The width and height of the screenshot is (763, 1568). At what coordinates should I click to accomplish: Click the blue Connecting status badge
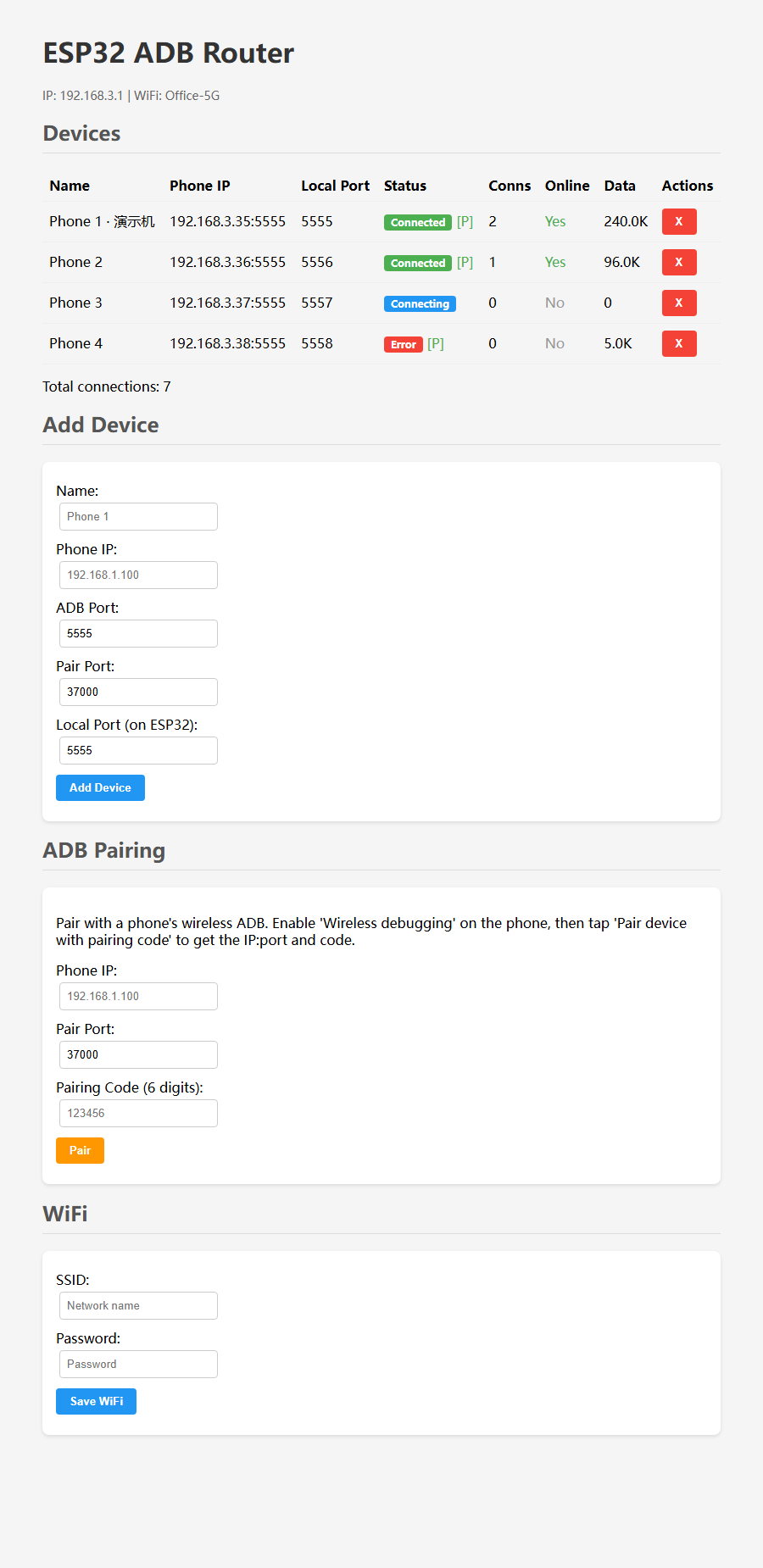click(420, 303)
